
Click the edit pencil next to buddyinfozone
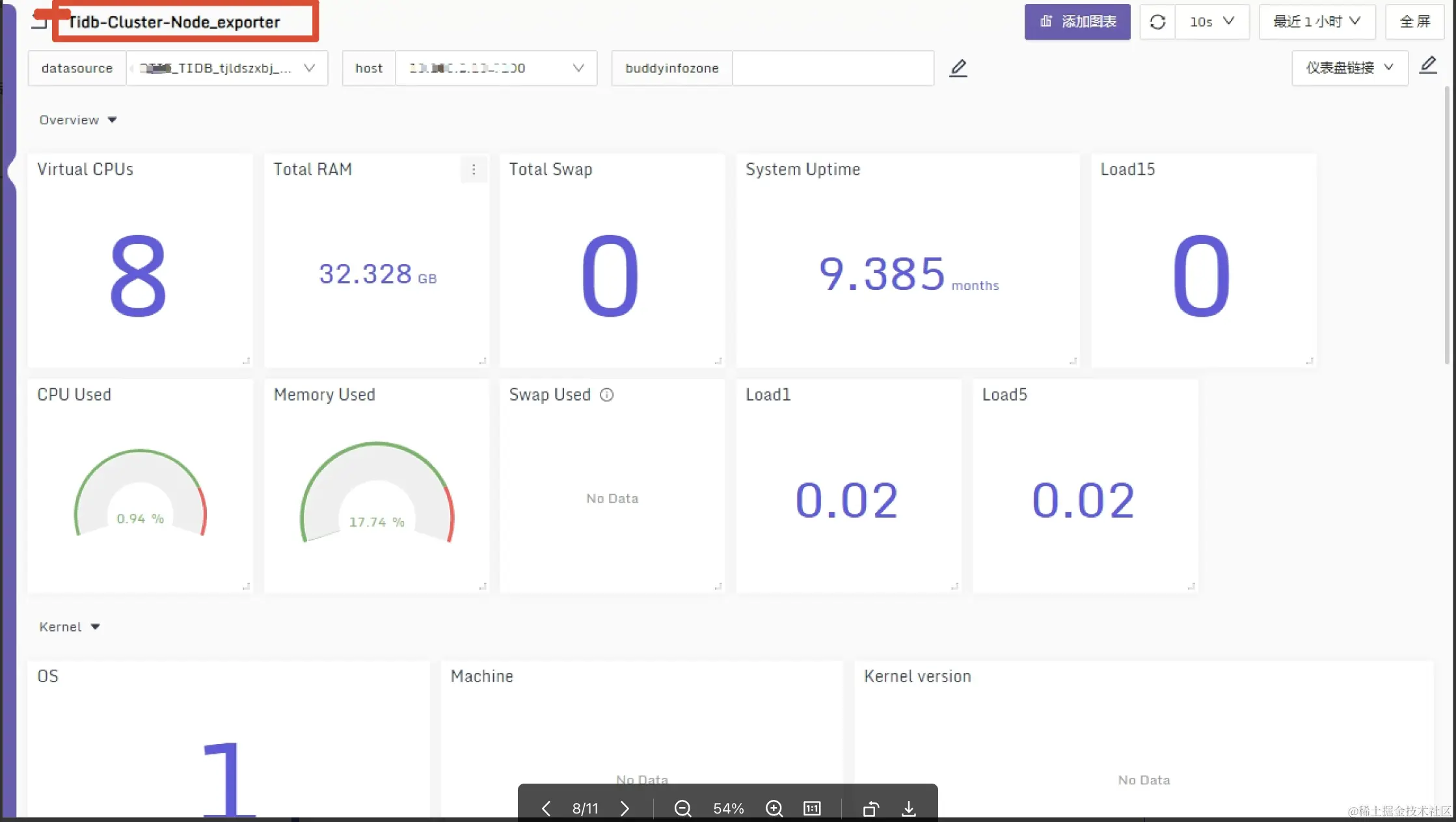tap(958, 68)
